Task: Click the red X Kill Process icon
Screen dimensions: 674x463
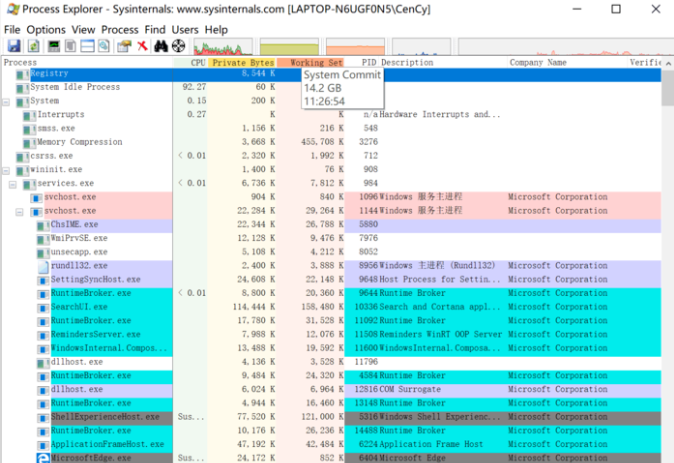Action: [142, 46]
